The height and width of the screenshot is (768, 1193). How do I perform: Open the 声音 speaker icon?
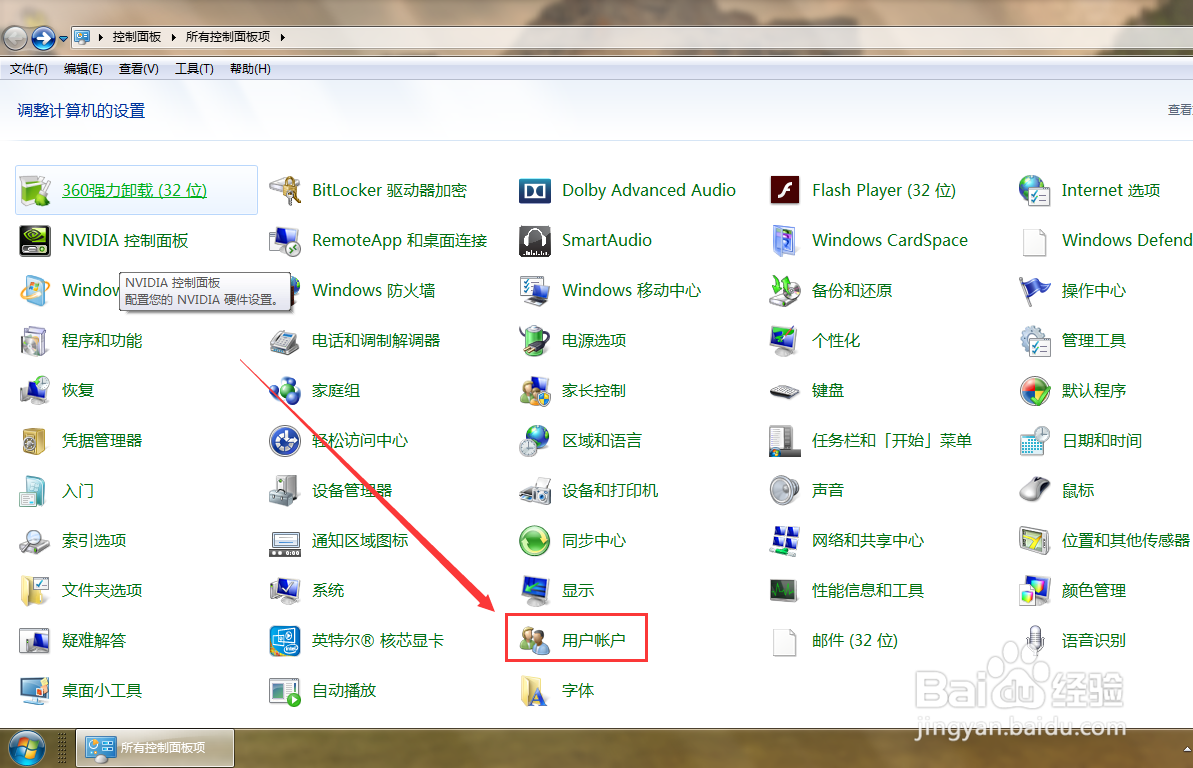click(x=785, y=491)
